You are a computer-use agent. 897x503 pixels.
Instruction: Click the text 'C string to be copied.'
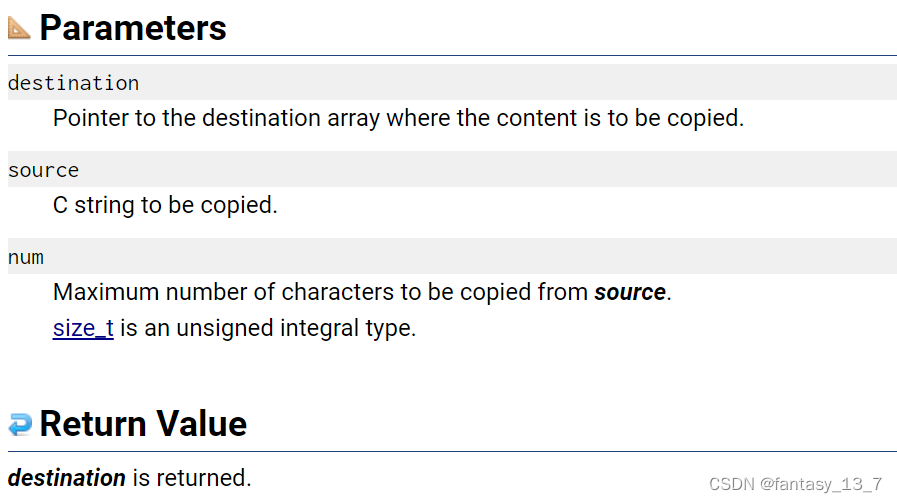pyautogui.click(x=165, y=205)
